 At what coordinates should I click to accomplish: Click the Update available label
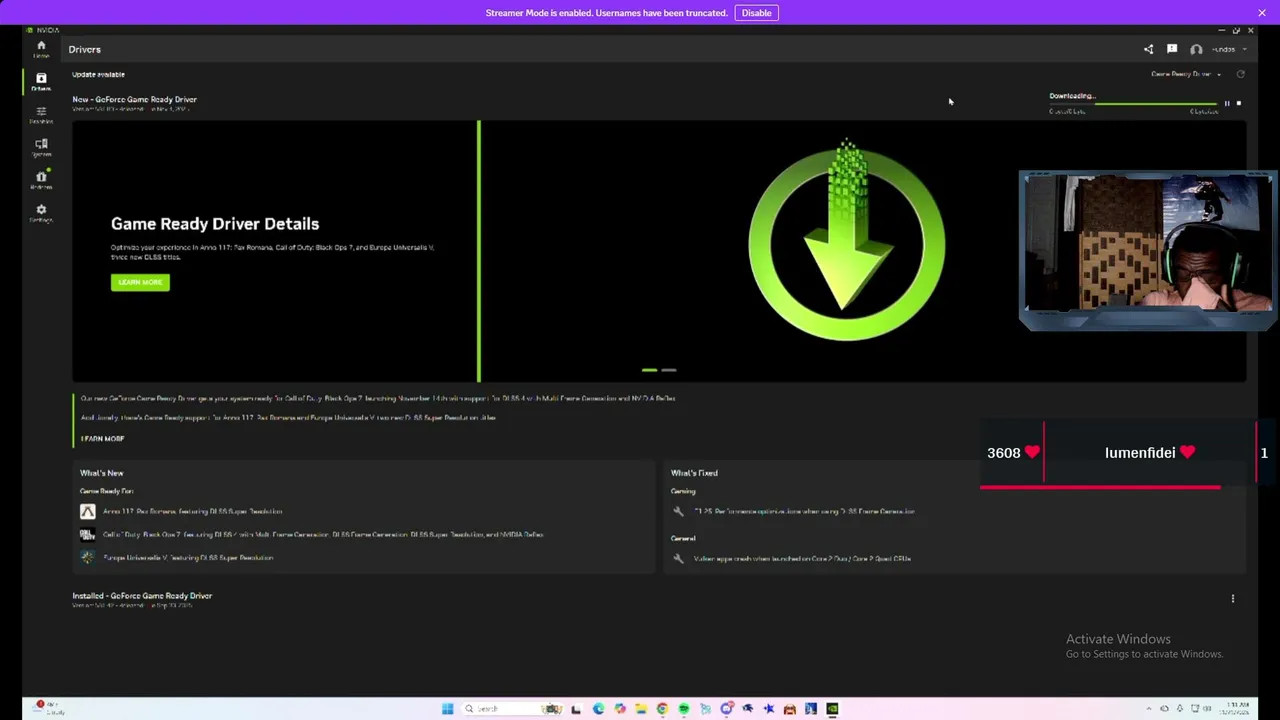tap(98, 74)
